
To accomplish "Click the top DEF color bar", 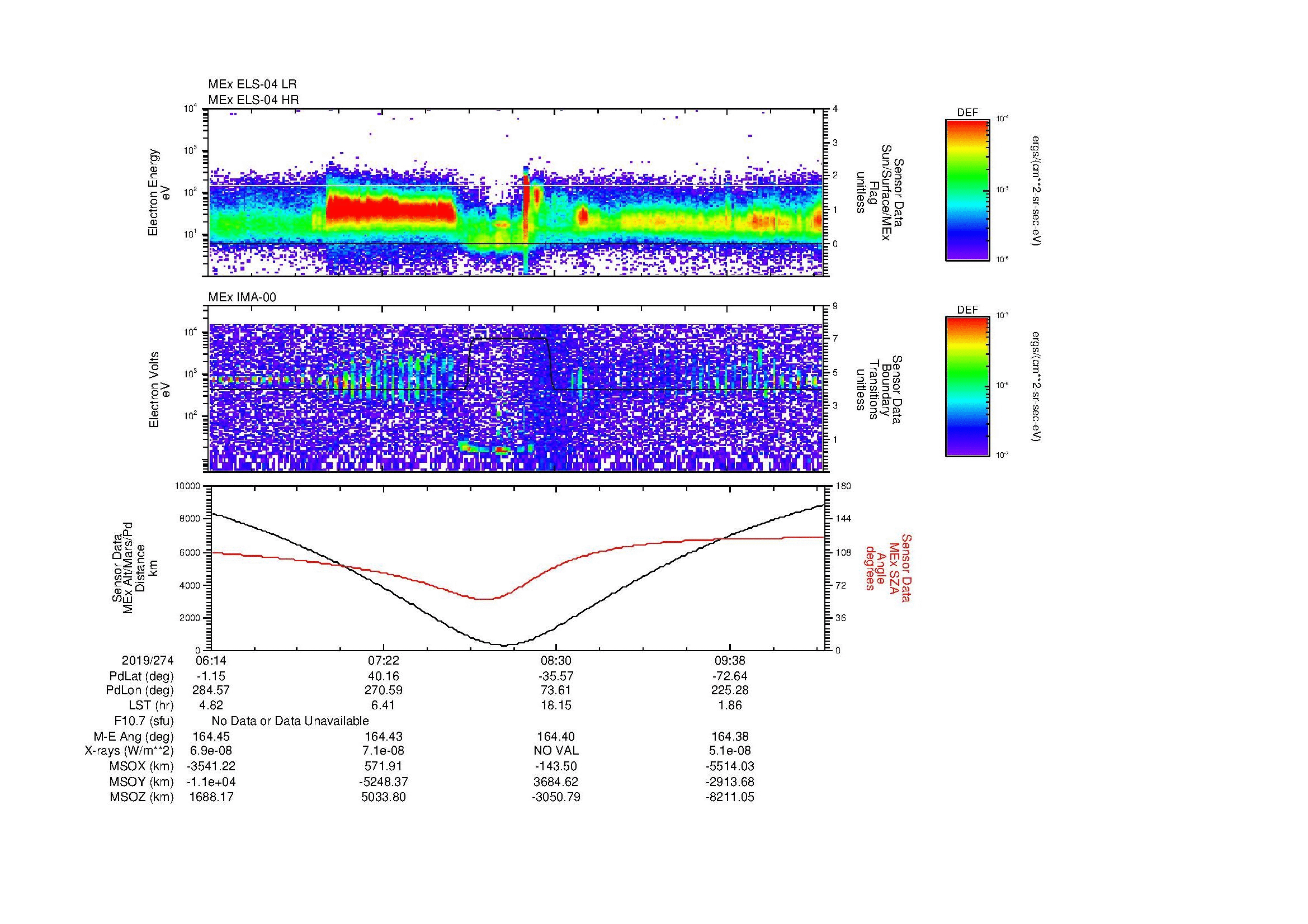I will point(967,189).
